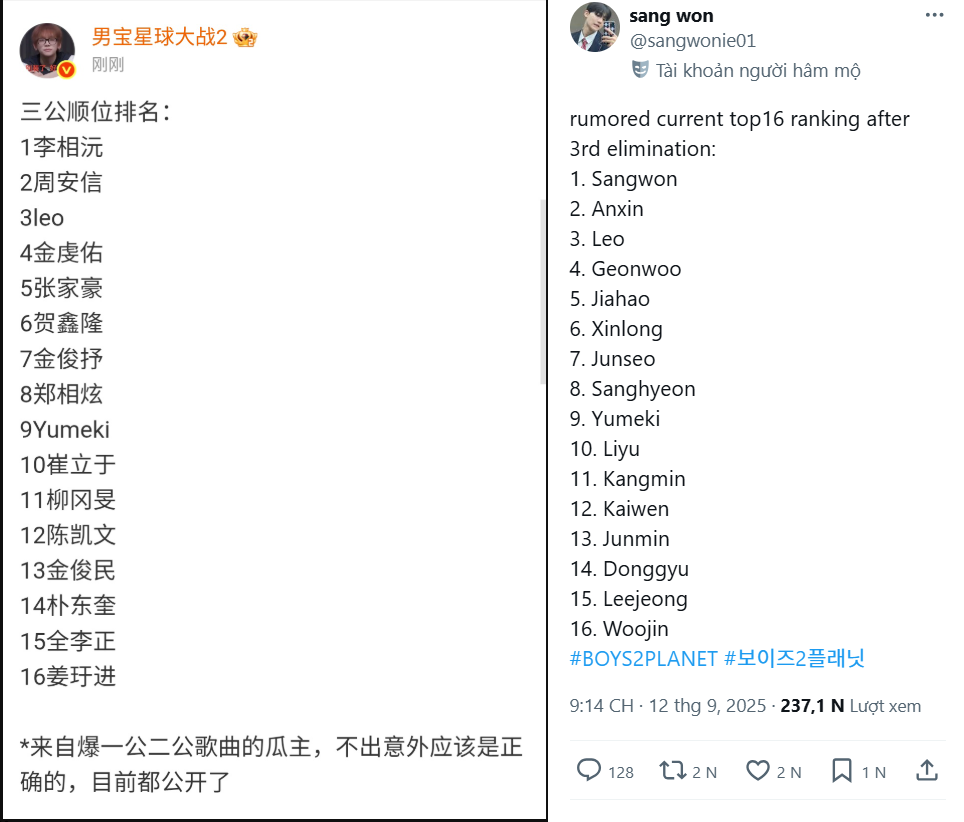The height and width of the screenshot is (822, 964).
Task: Click the crown badge beside 男宝星球大战2
Action: (x=245, y=38)
